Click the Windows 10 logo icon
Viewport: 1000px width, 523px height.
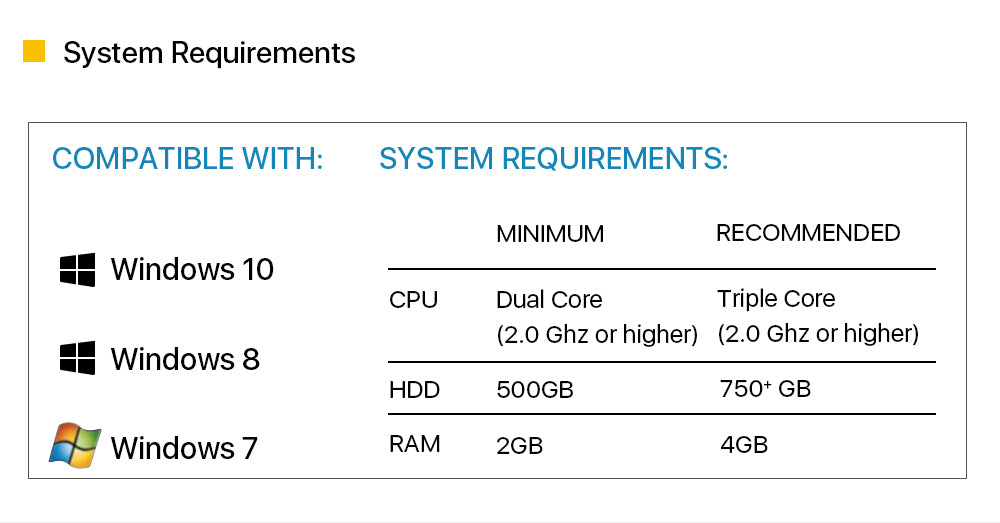(77, 269)
